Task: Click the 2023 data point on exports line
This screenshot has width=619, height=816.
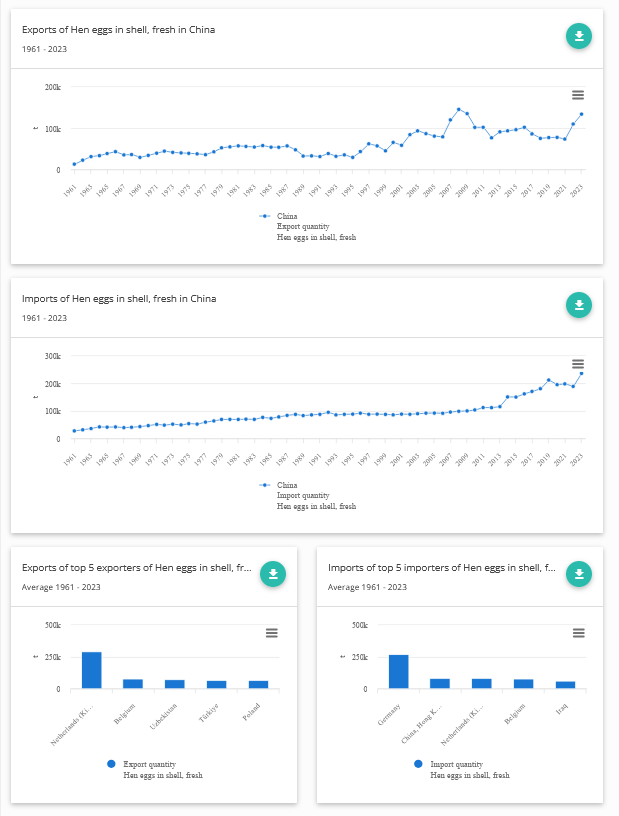Action: click(x=582, y=114)
